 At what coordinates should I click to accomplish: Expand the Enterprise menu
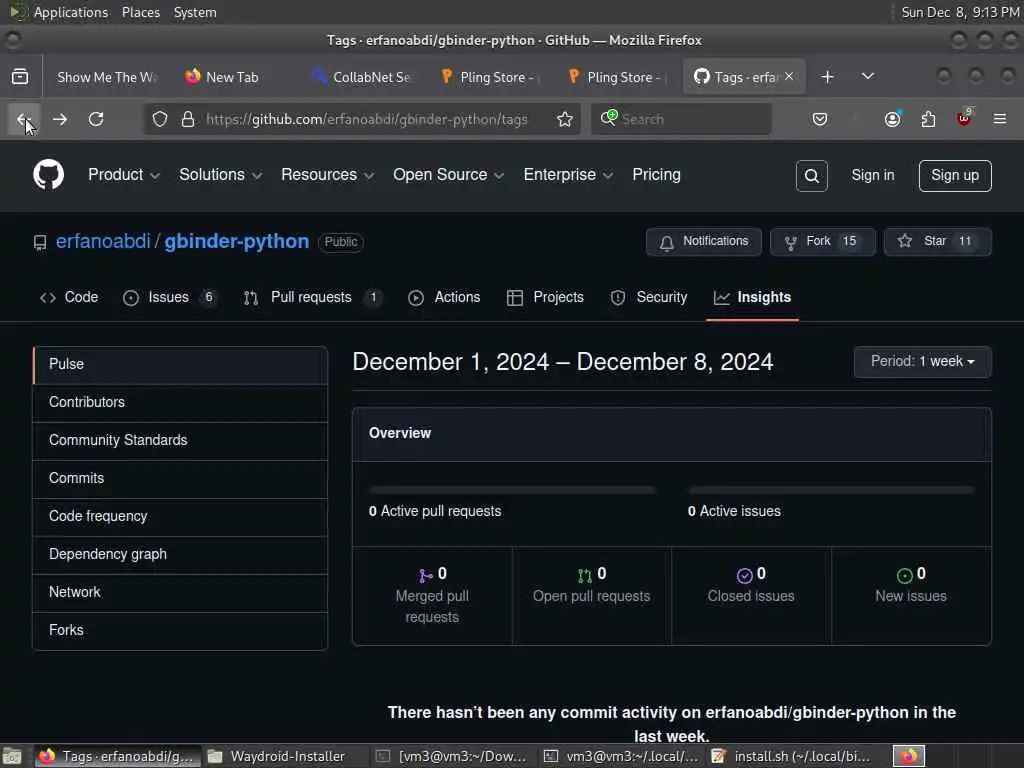click(568, 175)
